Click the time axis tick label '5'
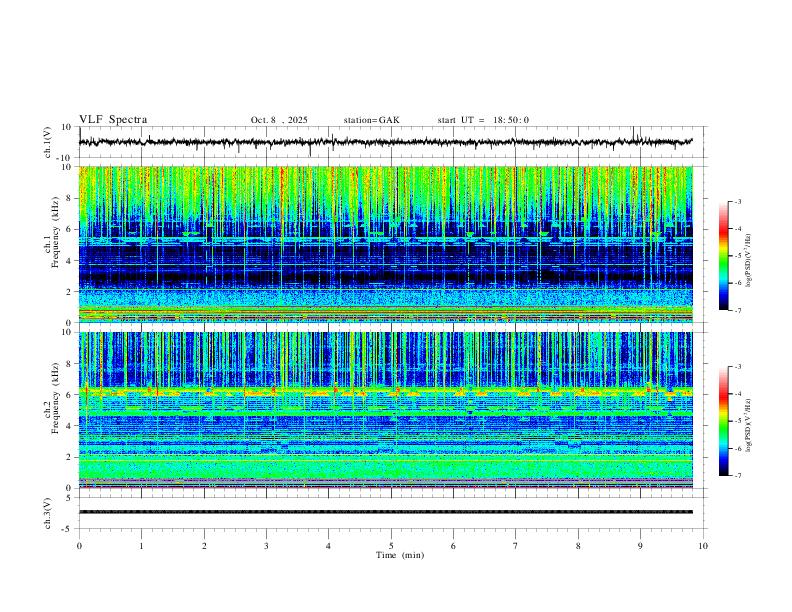The image size is (792, 612). (x=391, y=546)
